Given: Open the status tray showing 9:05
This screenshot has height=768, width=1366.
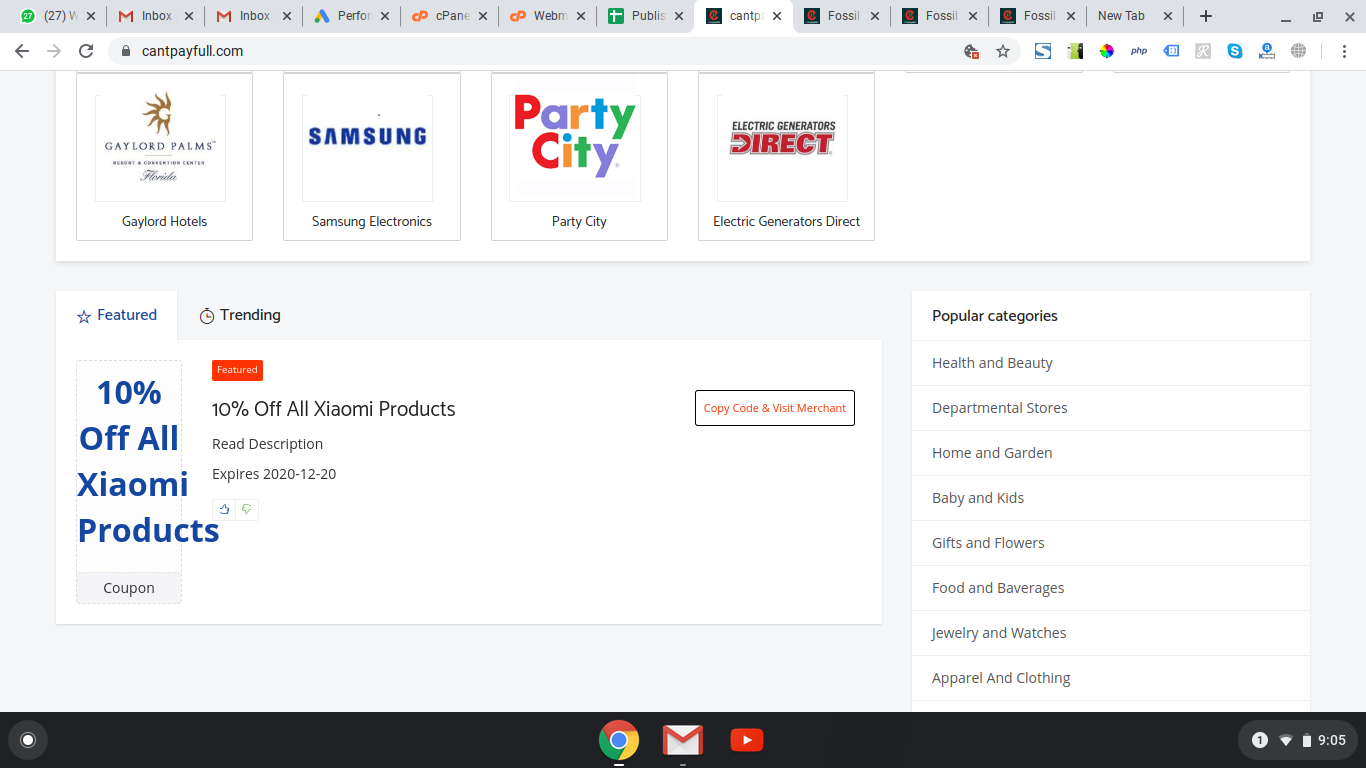Looking at the screenshot, I should click(x=1298, y=740).
